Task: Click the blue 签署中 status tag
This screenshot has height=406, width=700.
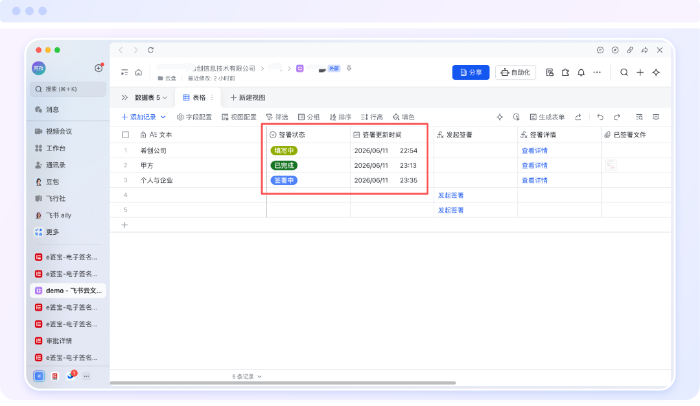Action: (284, 180)
